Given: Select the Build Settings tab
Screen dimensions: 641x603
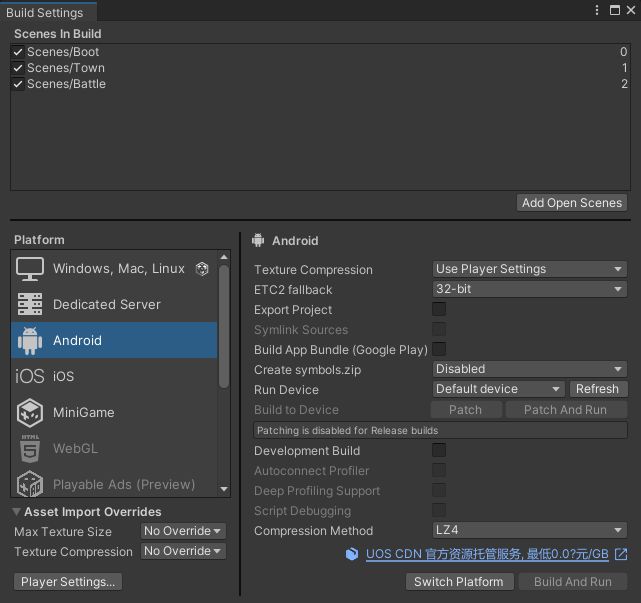Looking at the screenshot, I should pos(48,12).
